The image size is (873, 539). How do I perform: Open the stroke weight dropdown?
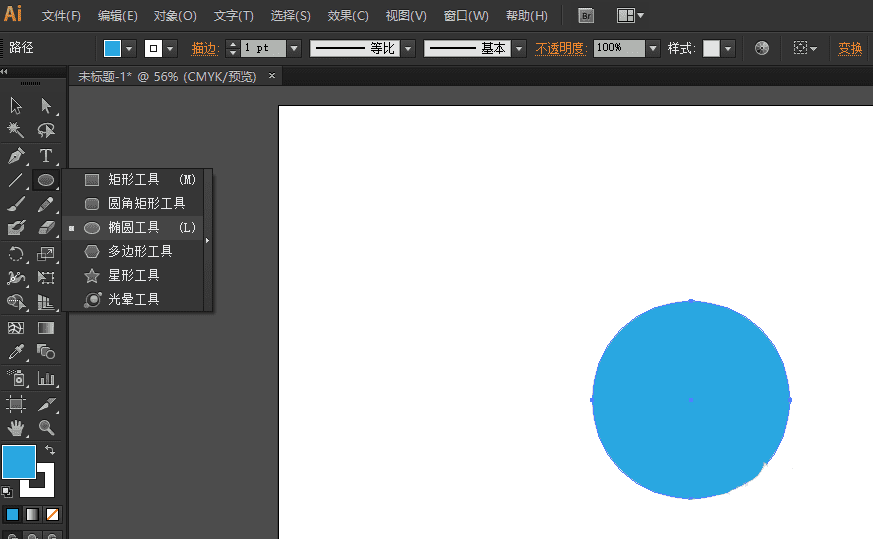[295, 48]
